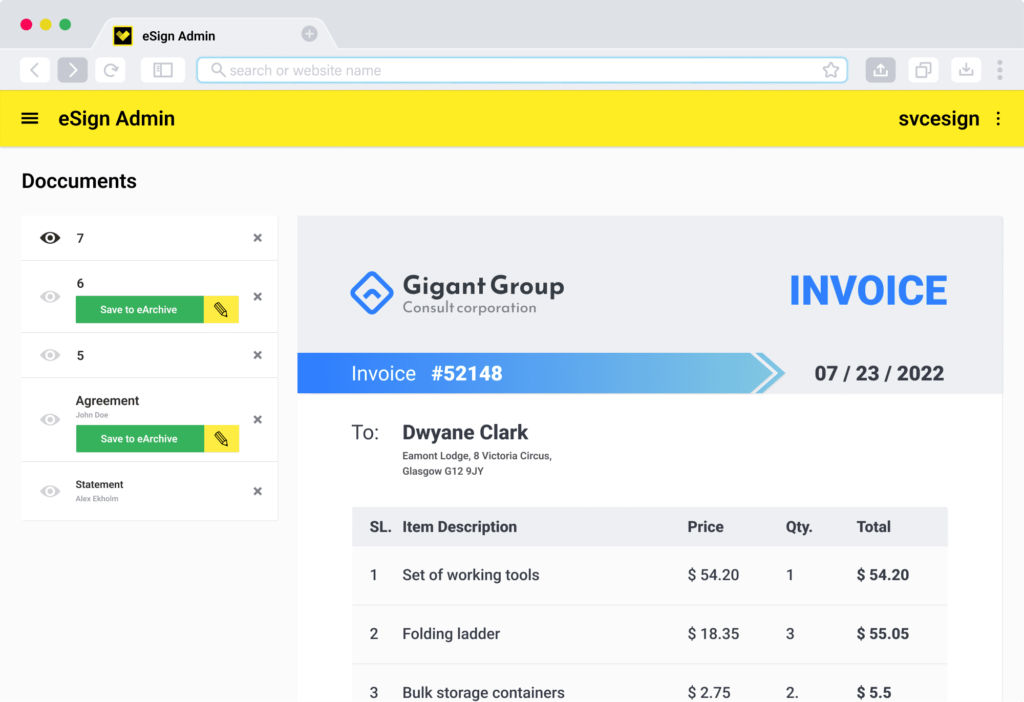Screen dimensions: 1024x702
Task: Click the Eamont Lodge address line
Action: [477, 456]
